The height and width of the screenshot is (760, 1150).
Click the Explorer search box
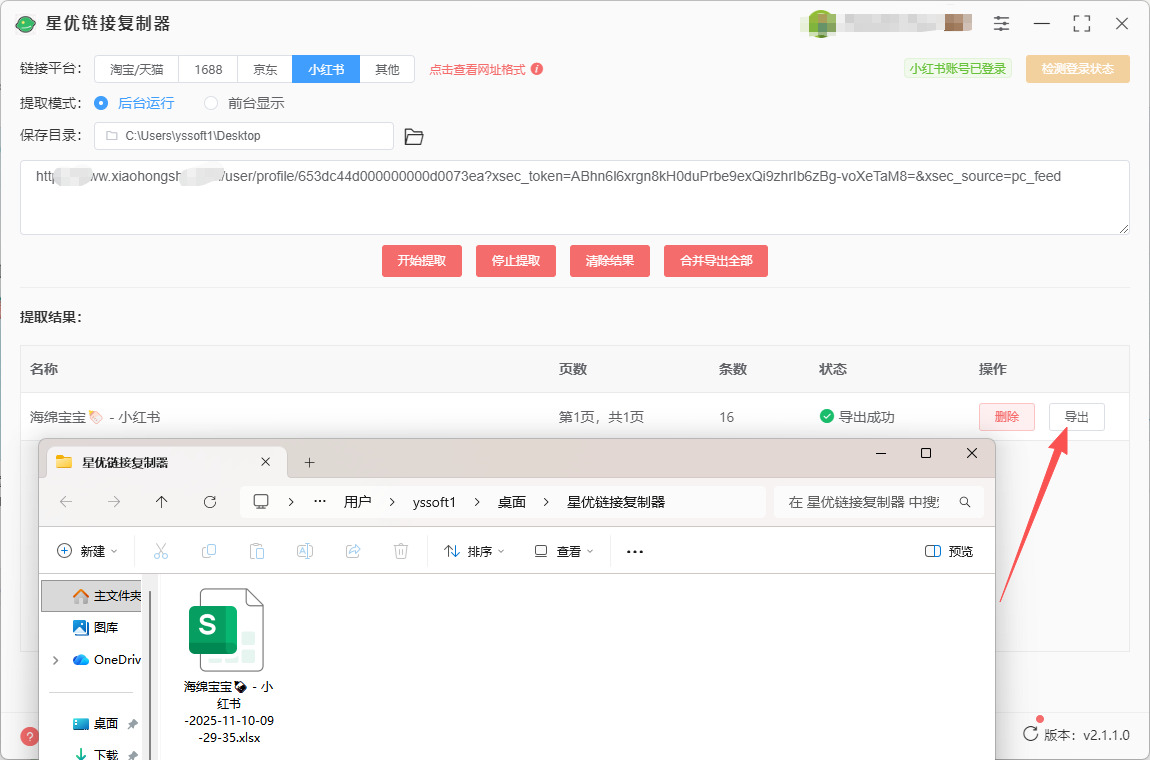point(879,503)
